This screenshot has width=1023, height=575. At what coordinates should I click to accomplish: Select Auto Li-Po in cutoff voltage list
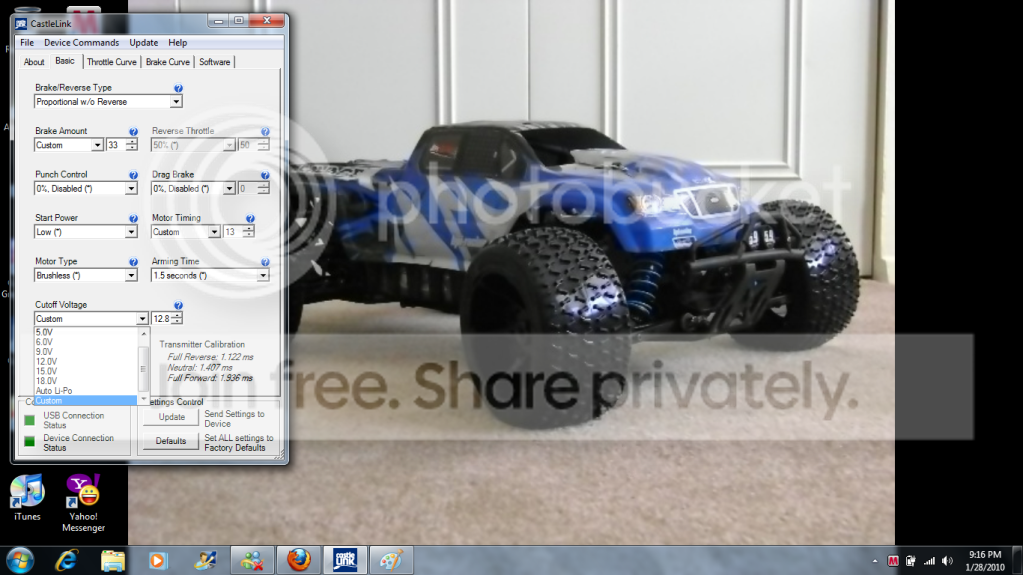[x=86, y=391]
